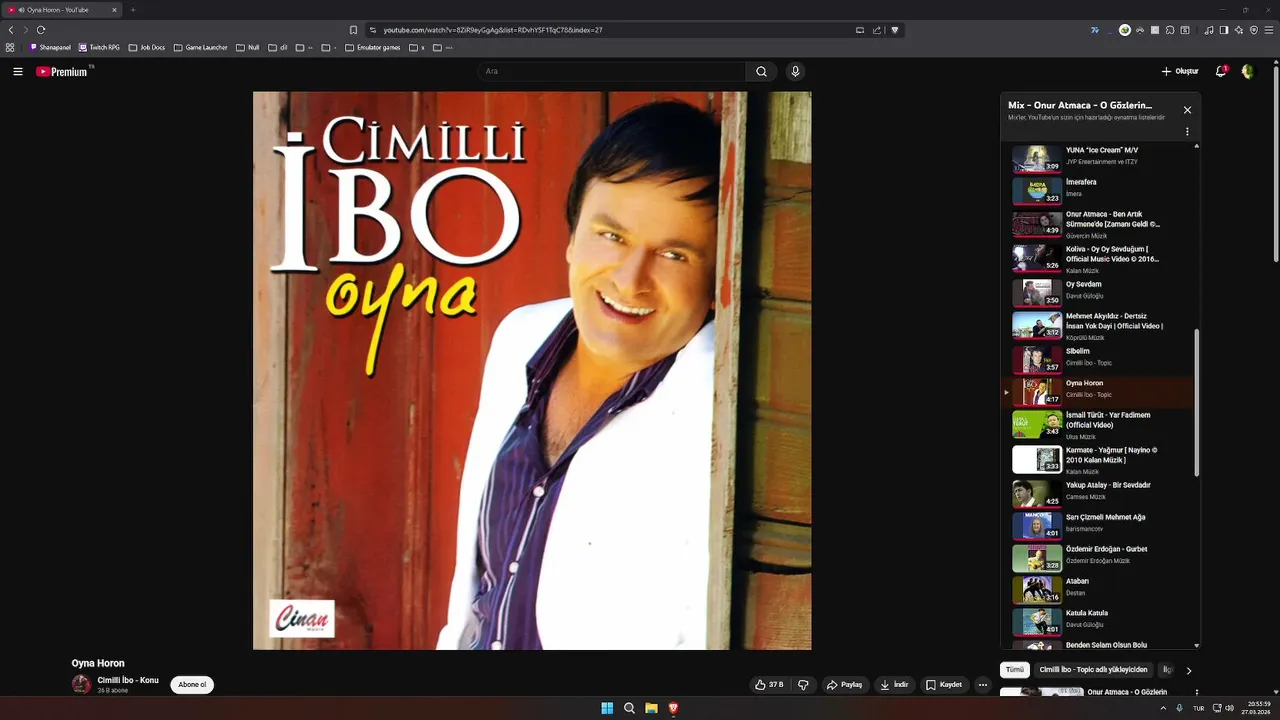
Task: Show more filter chips with right chevron
Action: tap(1189, 671)
